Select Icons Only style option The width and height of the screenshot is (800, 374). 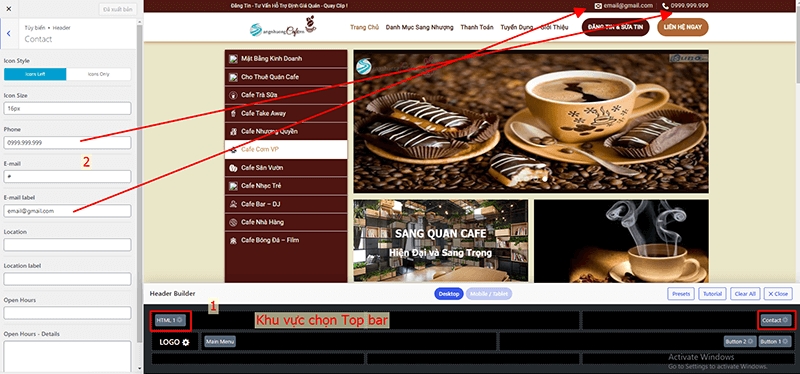(98, 74)
